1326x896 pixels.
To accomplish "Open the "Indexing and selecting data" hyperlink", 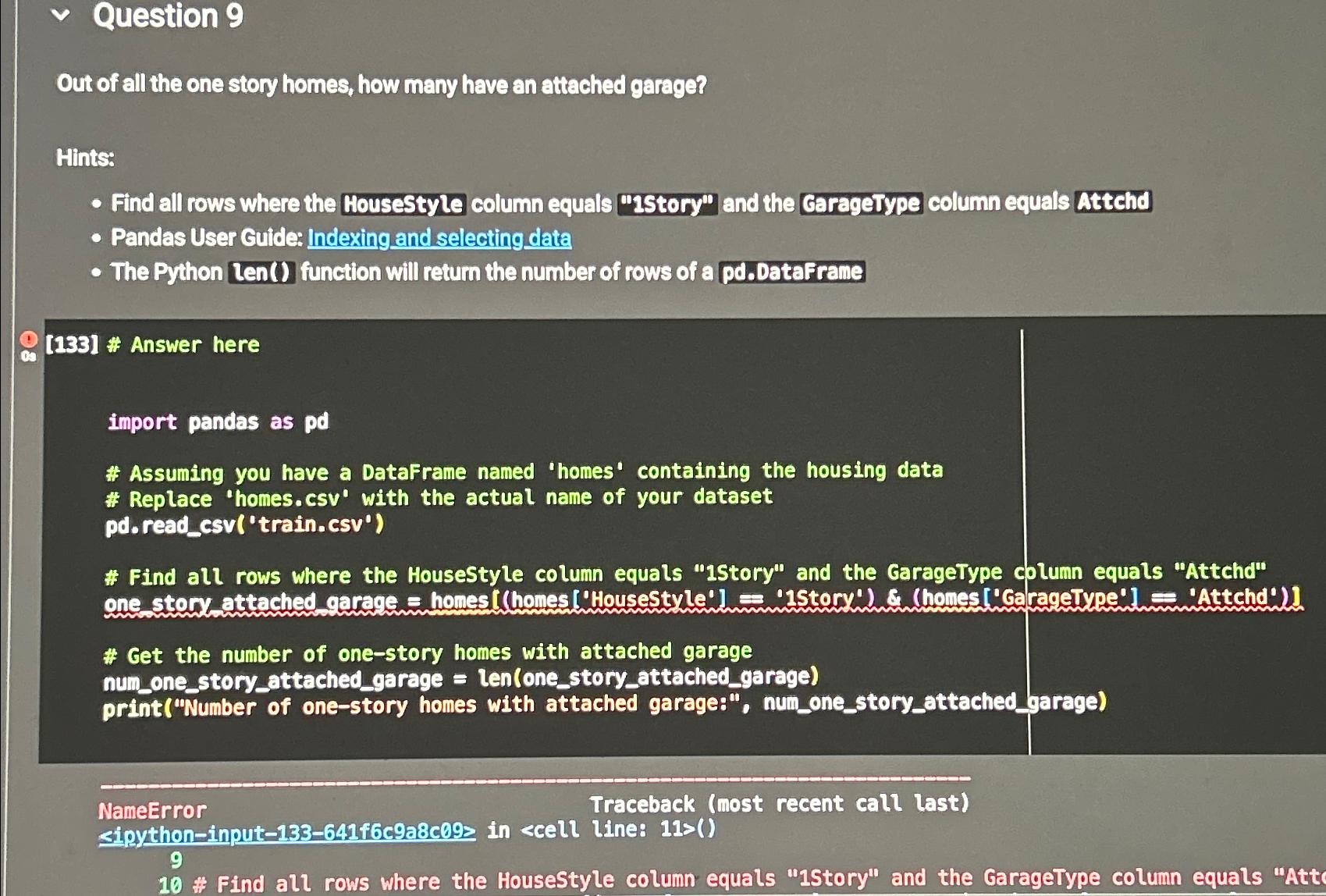I will 439,238.
